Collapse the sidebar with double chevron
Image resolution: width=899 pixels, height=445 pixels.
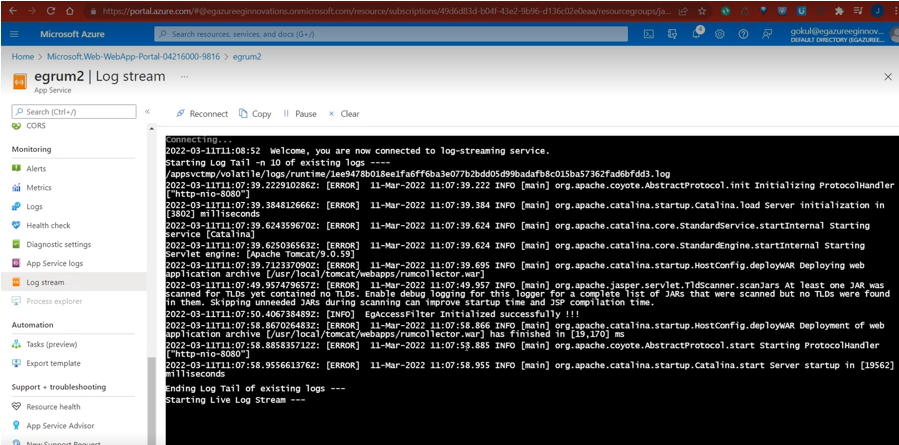pos(147,111)
